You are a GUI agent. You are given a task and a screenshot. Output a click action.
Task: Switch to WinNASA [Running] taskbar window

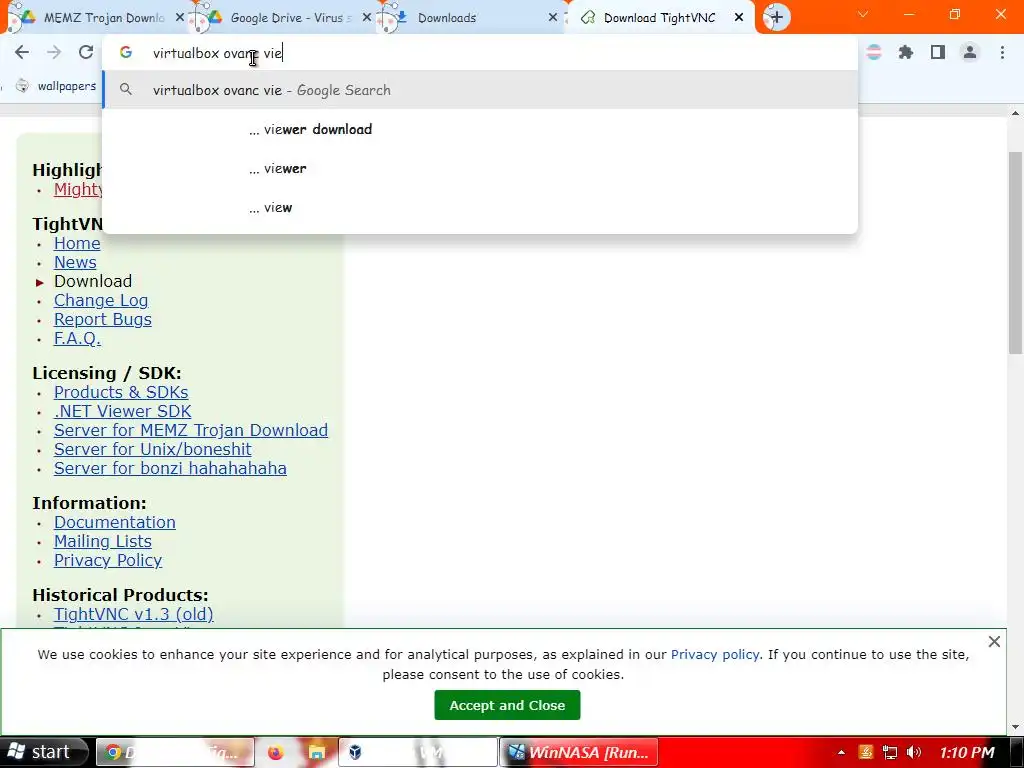click(x=579, y=752)
